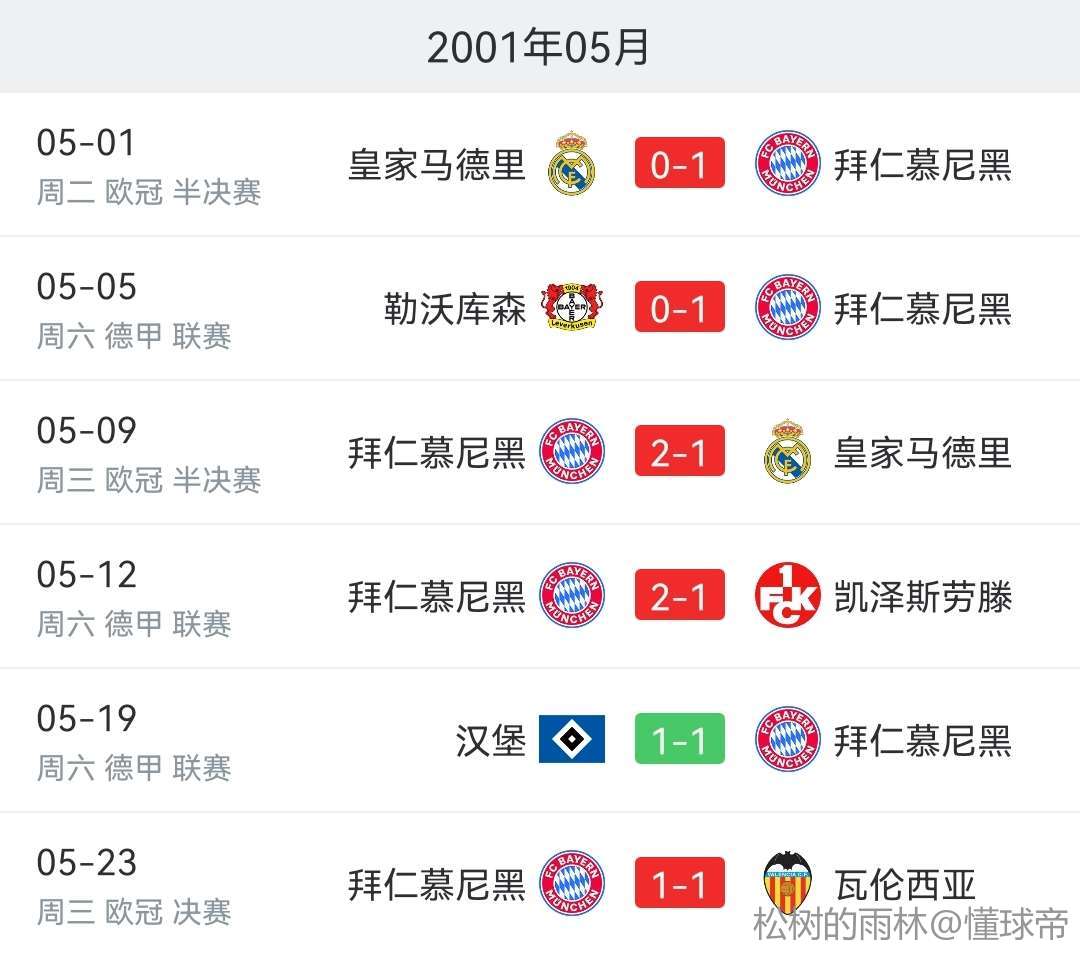Screen dimensions: 1080x955
Task: Select the 05-23 欧冠 决赛 match info
Action: click(134, 912)
